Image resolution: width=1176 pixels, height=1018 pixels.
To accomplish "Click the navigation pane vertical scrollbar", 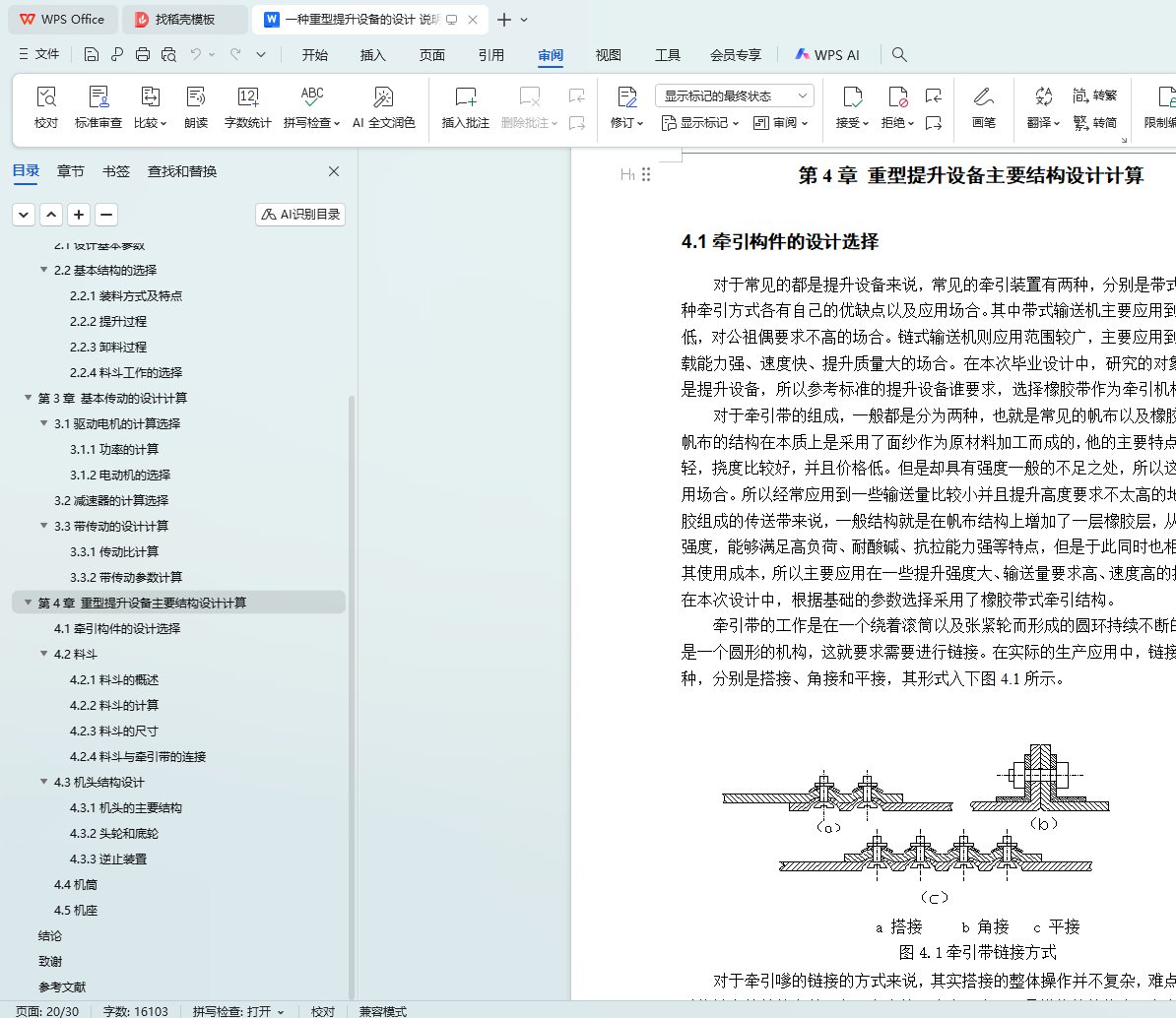I will click(x=352, y=697).
